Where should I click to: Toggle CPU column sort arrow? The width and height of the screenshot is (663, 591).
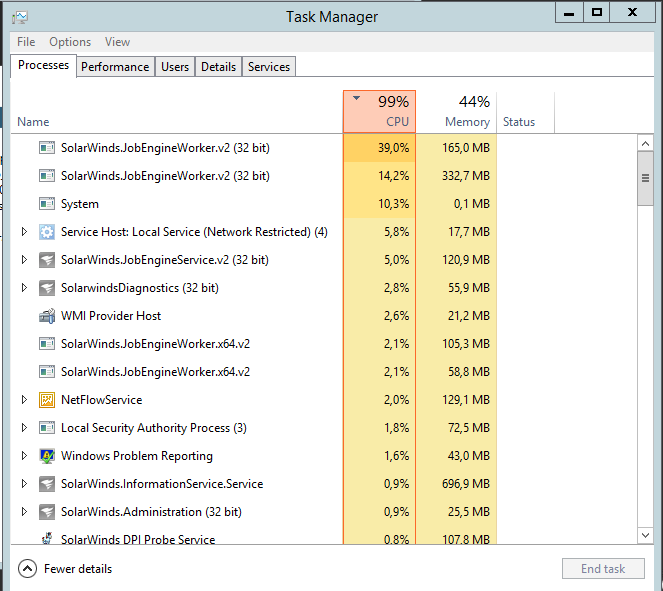coord(356,98)
